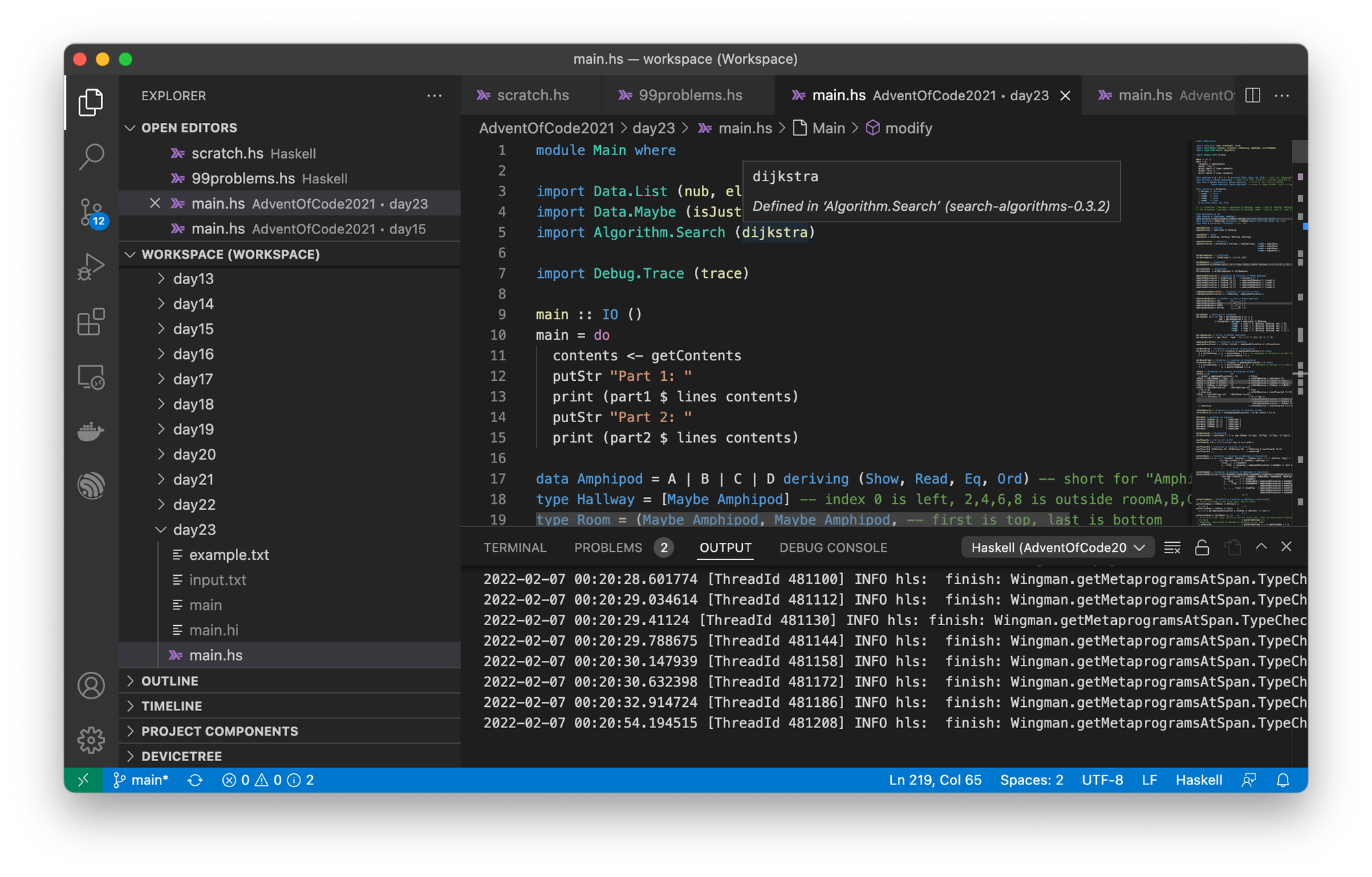Click Ln 219, Col 65 to go to line

[936, 780]
